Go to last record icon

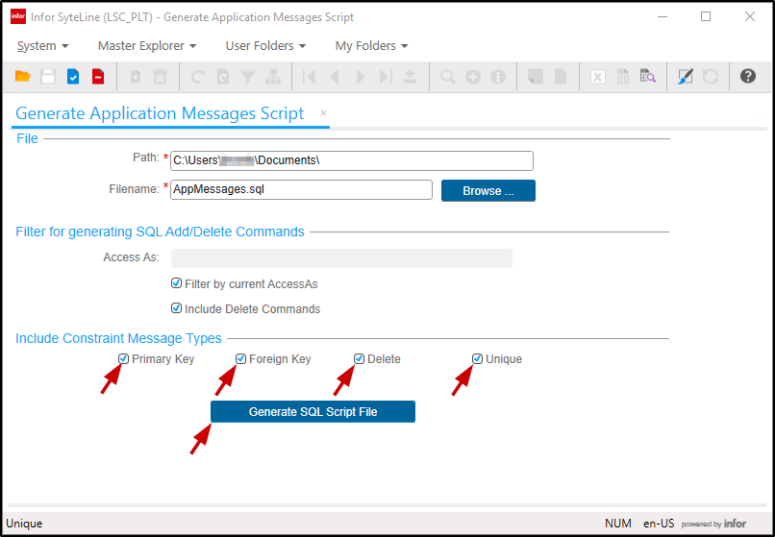386,77
